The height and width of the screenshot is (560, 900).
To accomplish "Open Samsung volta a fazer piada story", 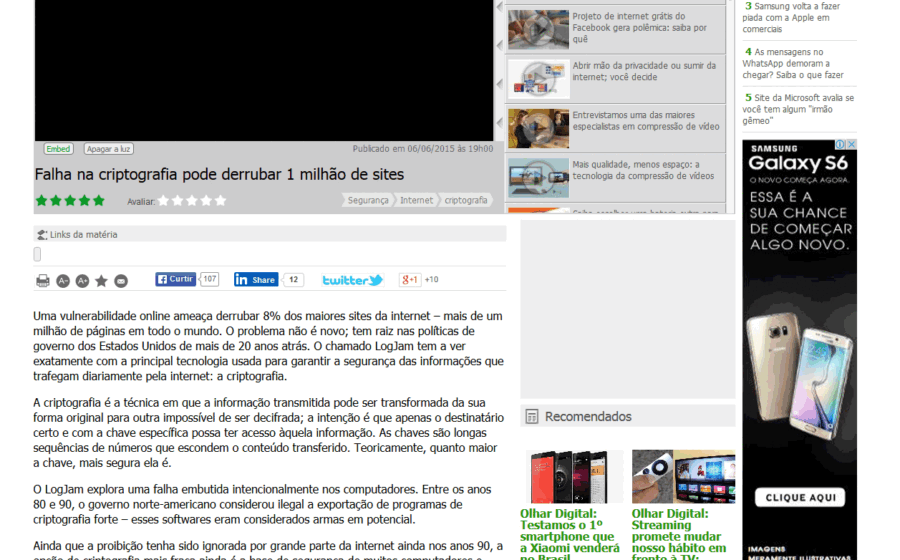I will pyautogui.click(x=792, y=17).
